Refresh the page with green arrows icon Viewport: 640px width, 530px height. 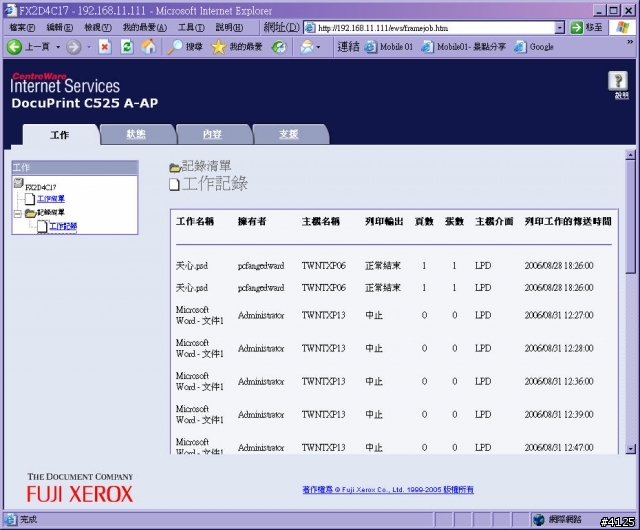(x=127, y=47)
